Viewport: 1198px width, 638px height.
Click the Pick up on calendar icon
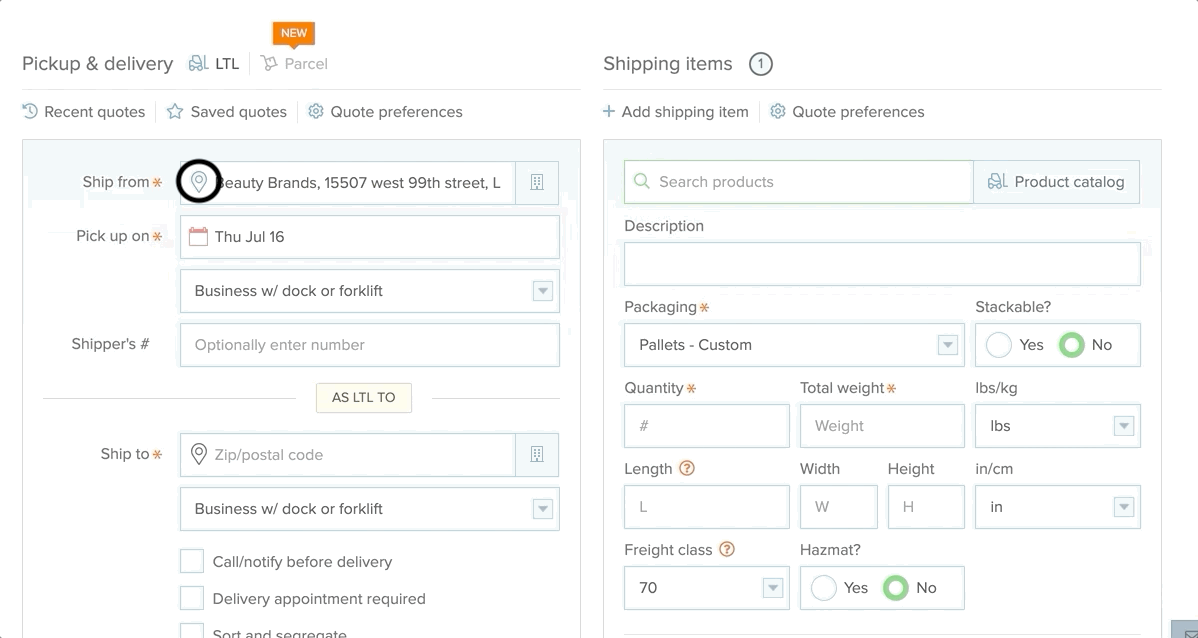point(198,237)
